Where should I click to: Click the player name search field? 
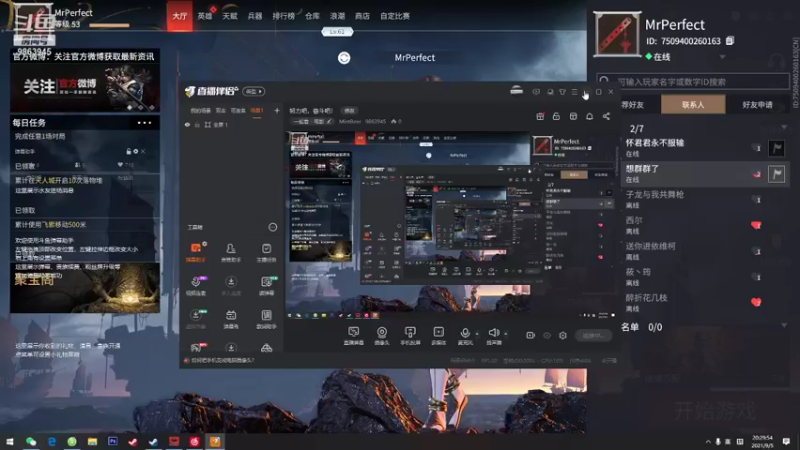[693, 81]
